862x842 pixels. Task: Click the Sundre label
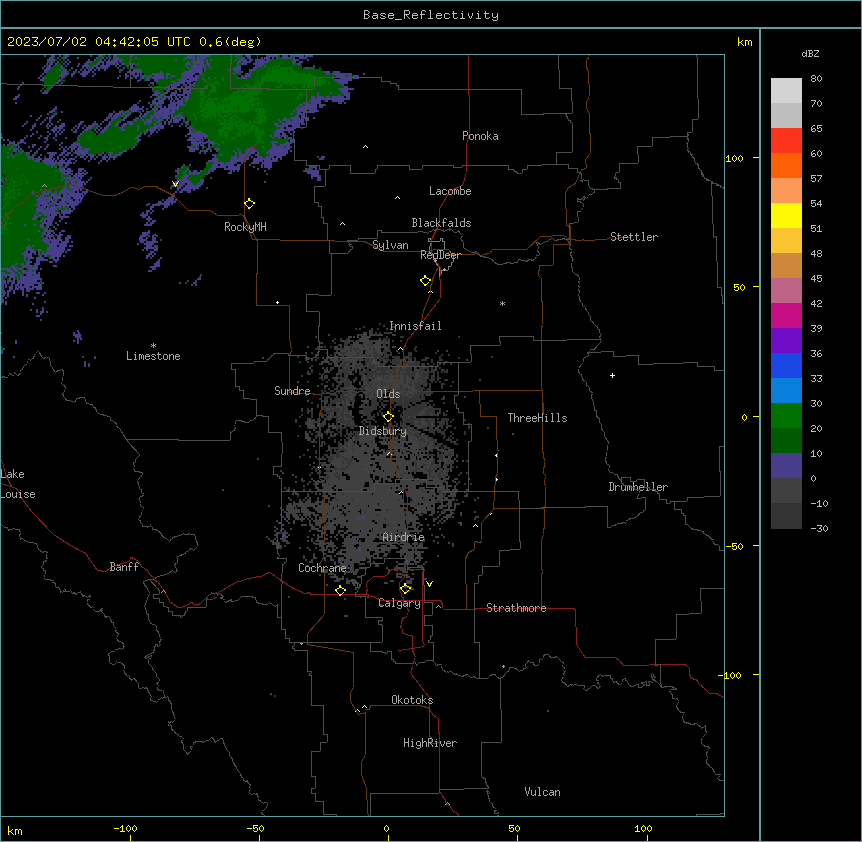coord(292,391)
